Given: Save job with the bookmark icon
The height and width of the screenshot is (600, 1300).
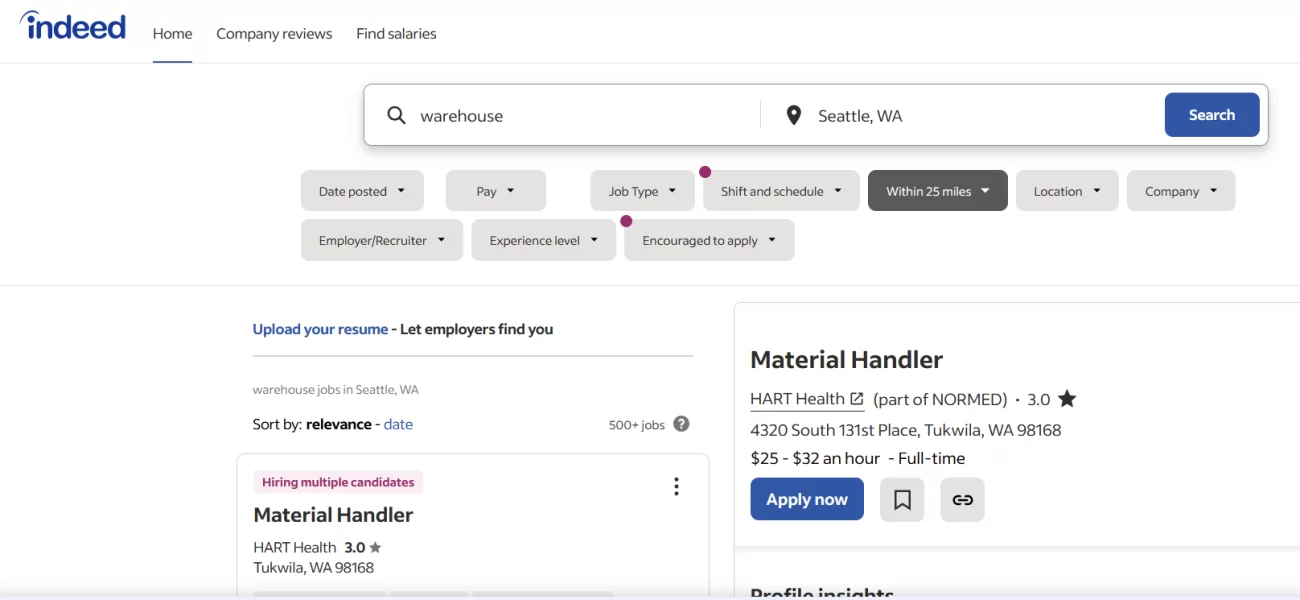Looking at the screenshot, I should coord(902,500).
